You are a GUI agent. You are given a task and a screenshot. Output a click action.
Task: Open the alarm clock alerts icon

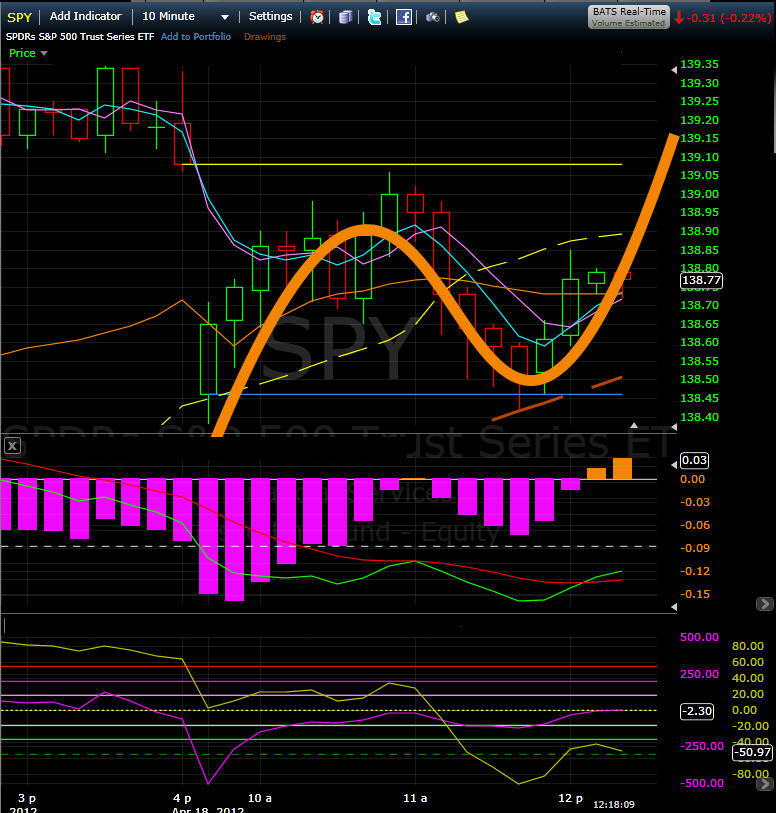pyautogui.click(x=317, y=17)
